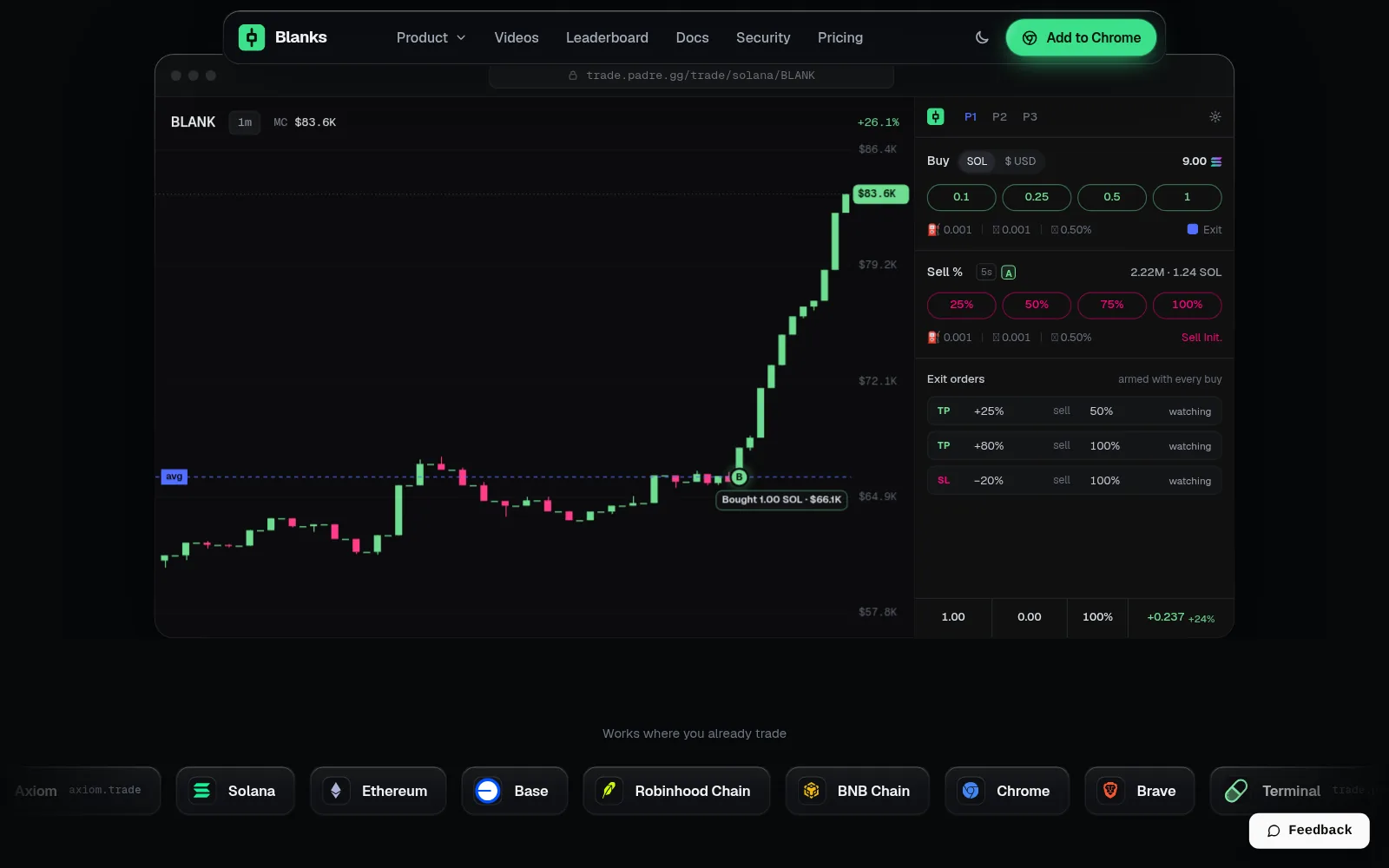Sell 50% of position
Image resolution: width=1389 pixels, height=868 pixels.
[x=1037, y=305]
